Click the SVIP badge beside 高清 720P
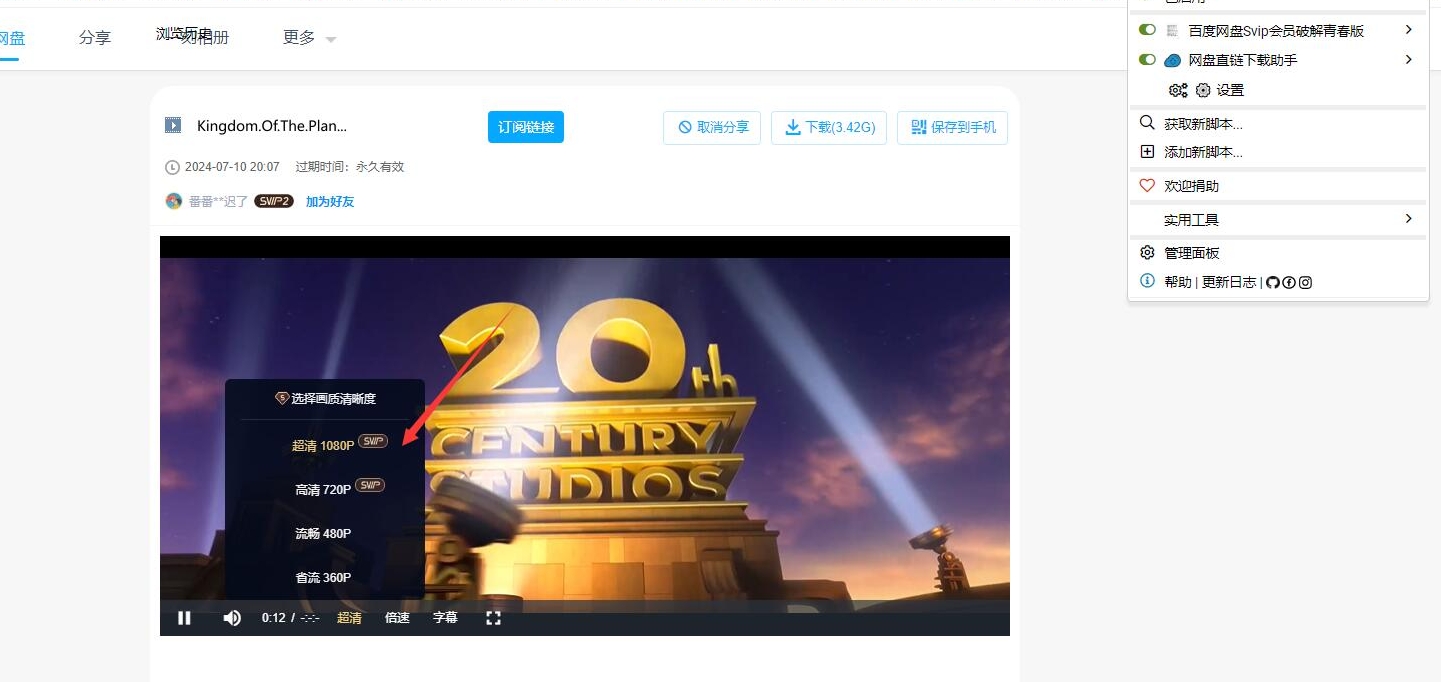Screen dimensions: 1441x682 click(370, 485)
